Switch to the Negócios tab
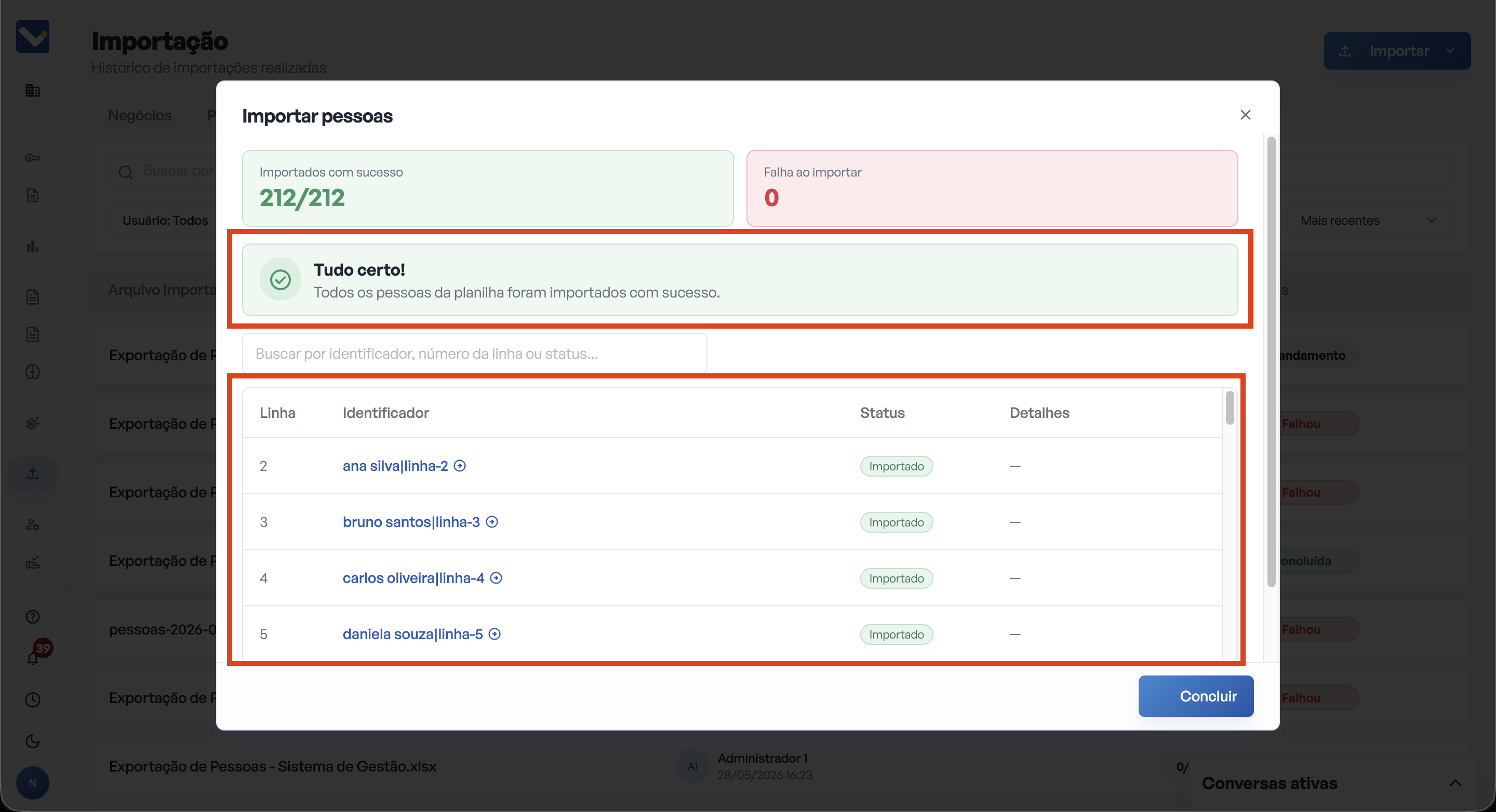The image size is (1496, 812). [139, 115]
